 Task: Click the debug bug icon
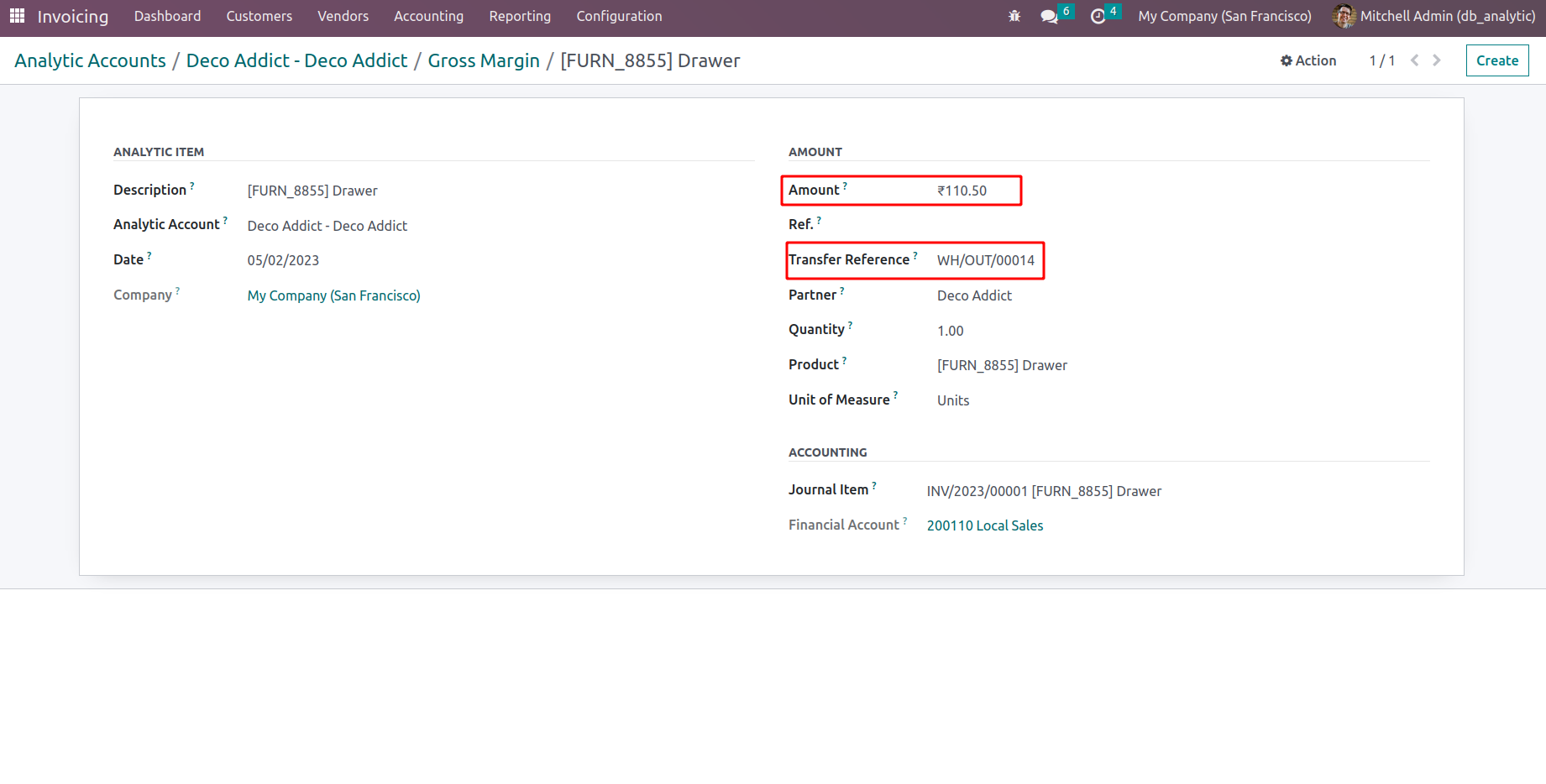(1014, 16)
